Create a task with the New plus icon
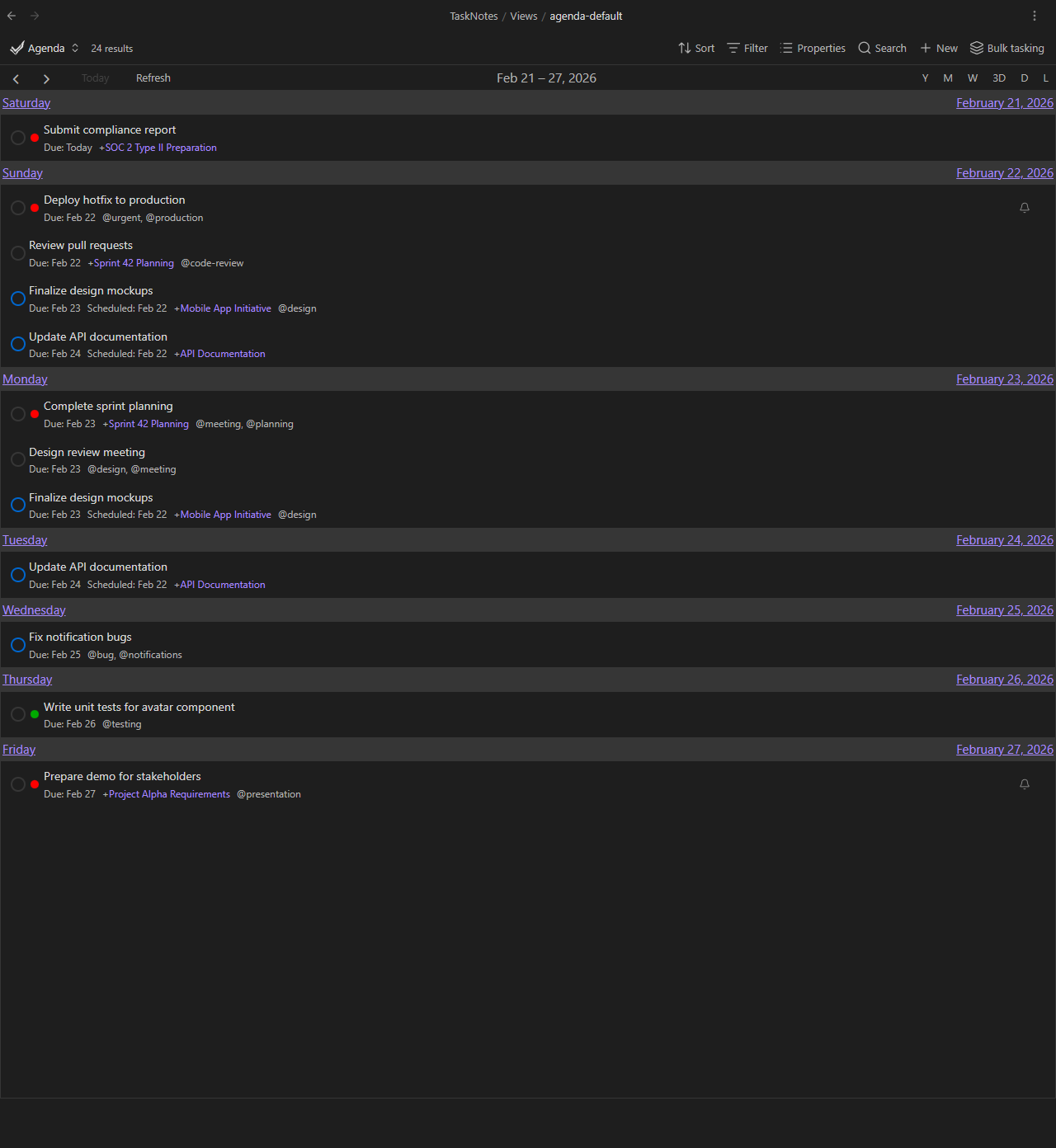 [x=926, y=48]
